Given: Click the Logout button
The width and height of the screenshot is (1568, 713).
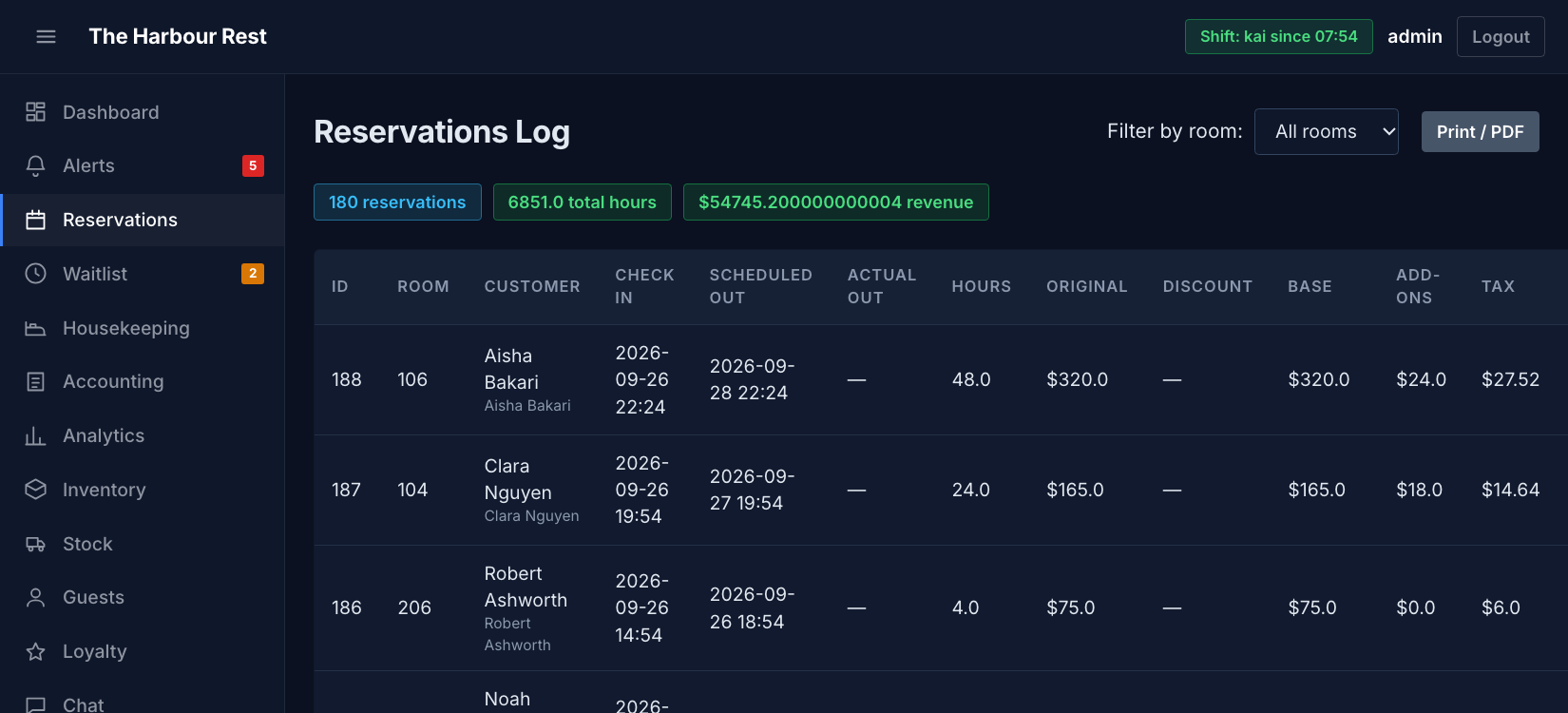Looking at the screenshot, I should pyautogui.click(x=1501, y=36).
